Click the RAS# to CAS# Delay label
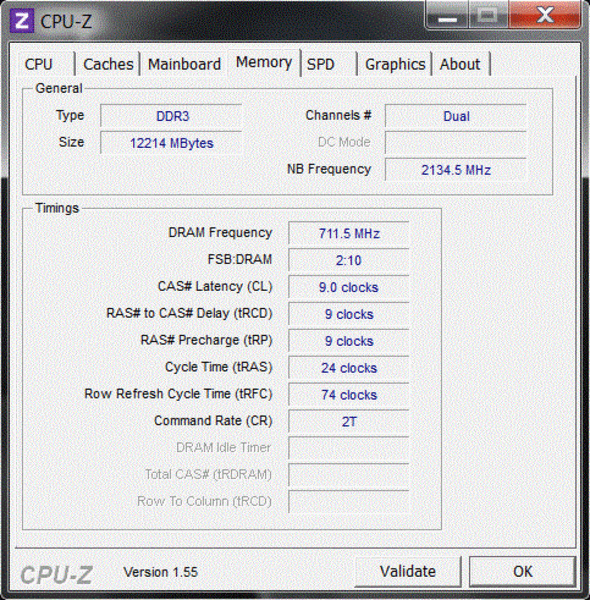This screenshot has width=590, height=600. (x=189, y=313)
